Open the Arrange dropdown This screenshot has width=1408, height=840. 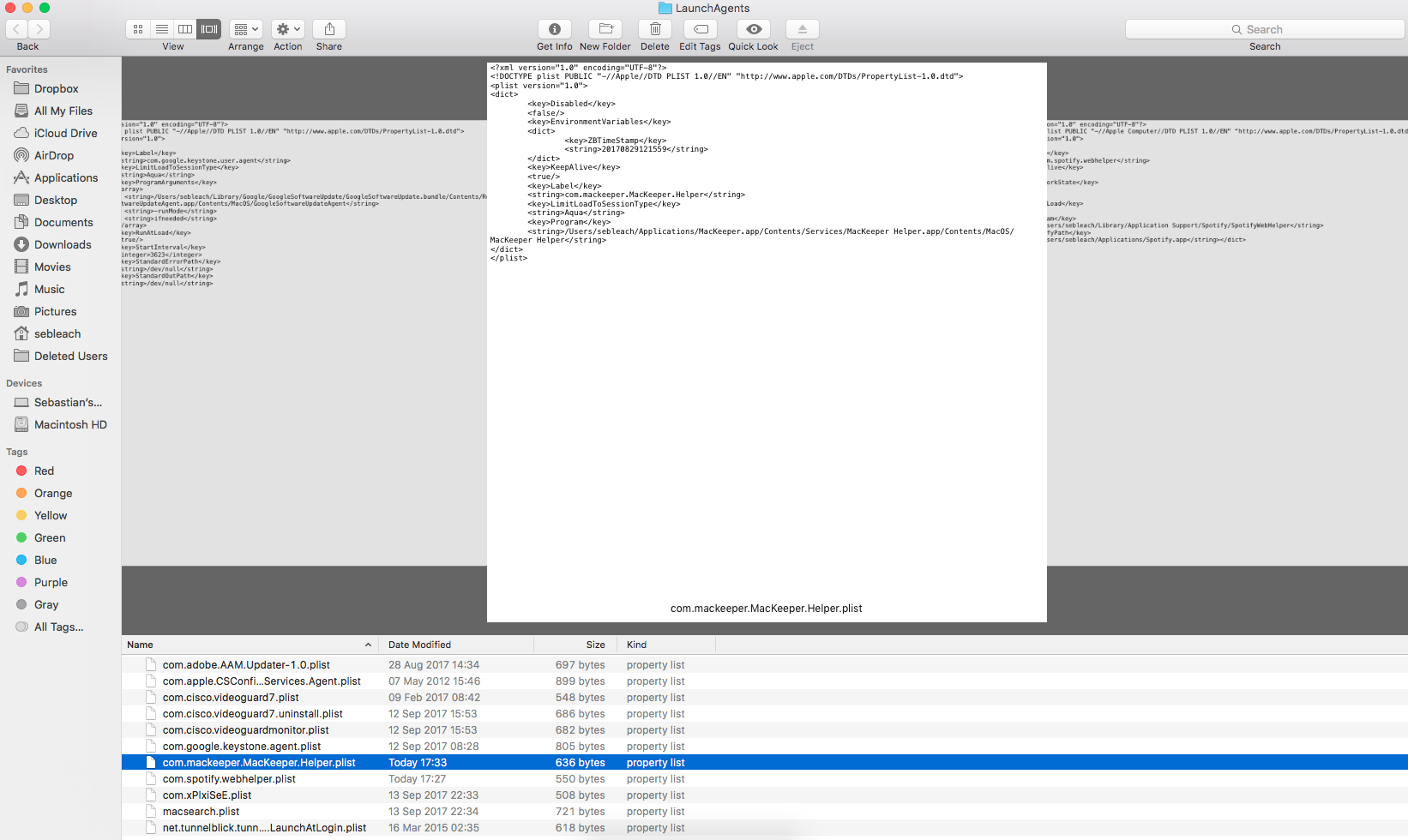246,29
